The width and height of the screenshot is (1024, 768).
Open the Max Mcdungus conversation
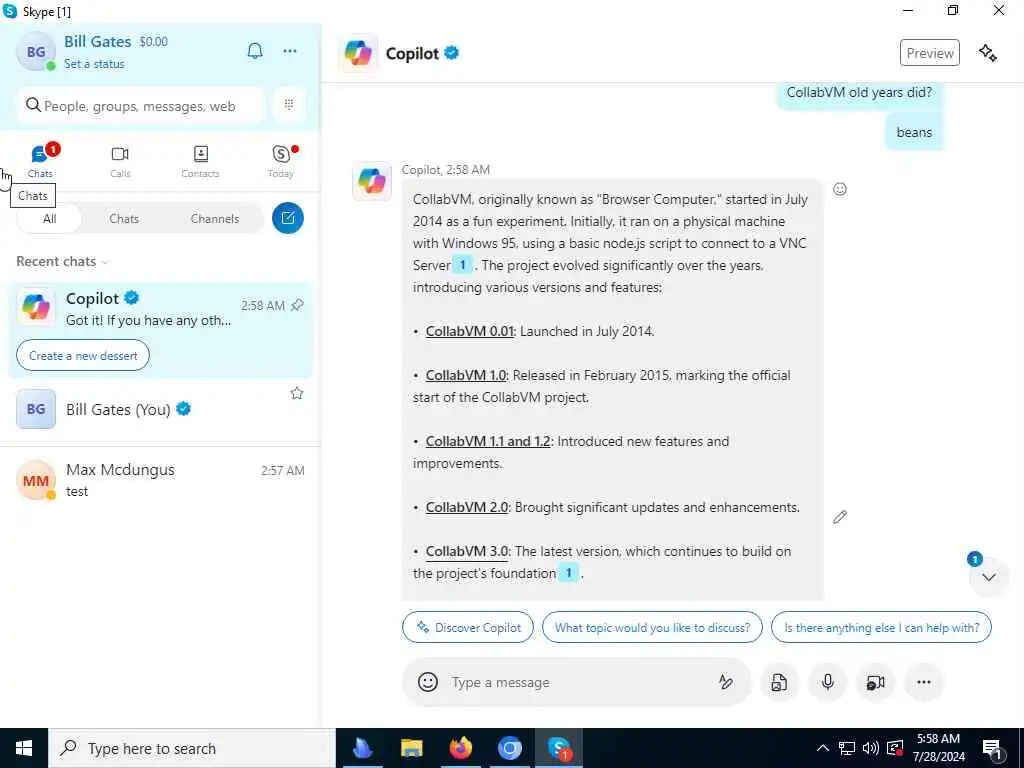tap(160, 480)
